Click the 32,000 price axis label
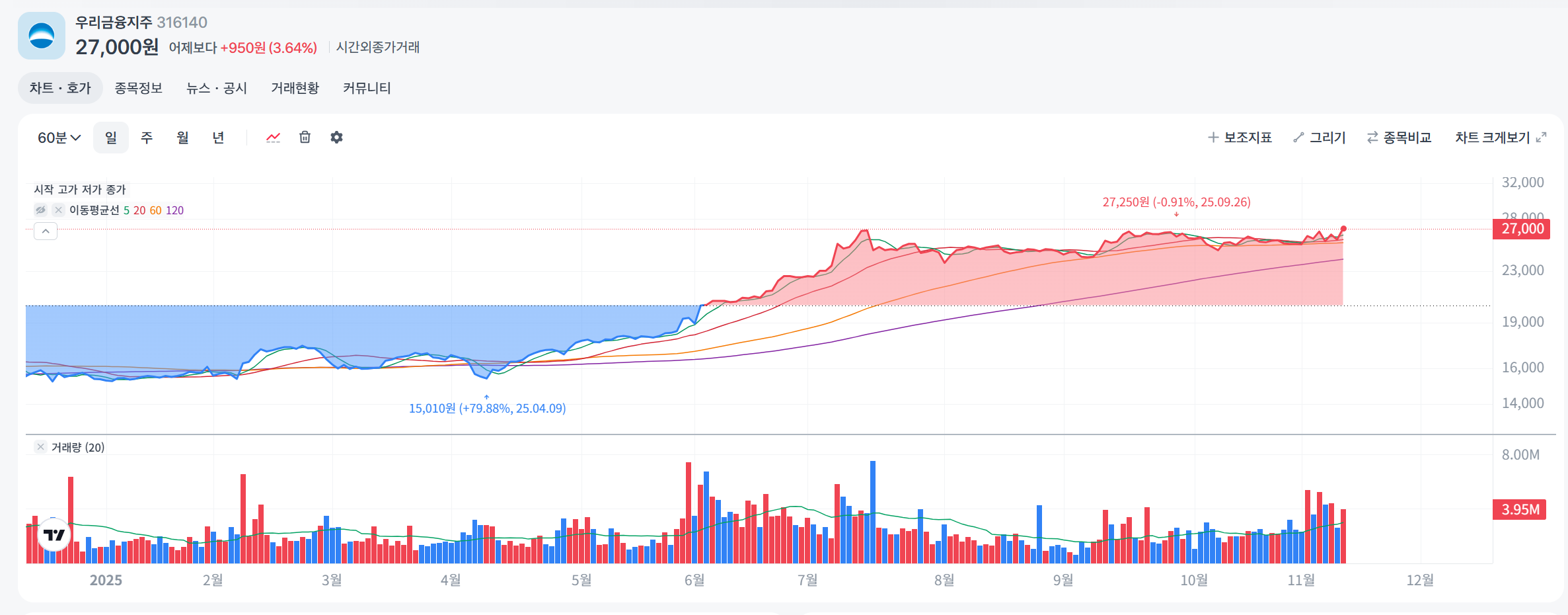 pyautogui.click(x=1522, y=183)
